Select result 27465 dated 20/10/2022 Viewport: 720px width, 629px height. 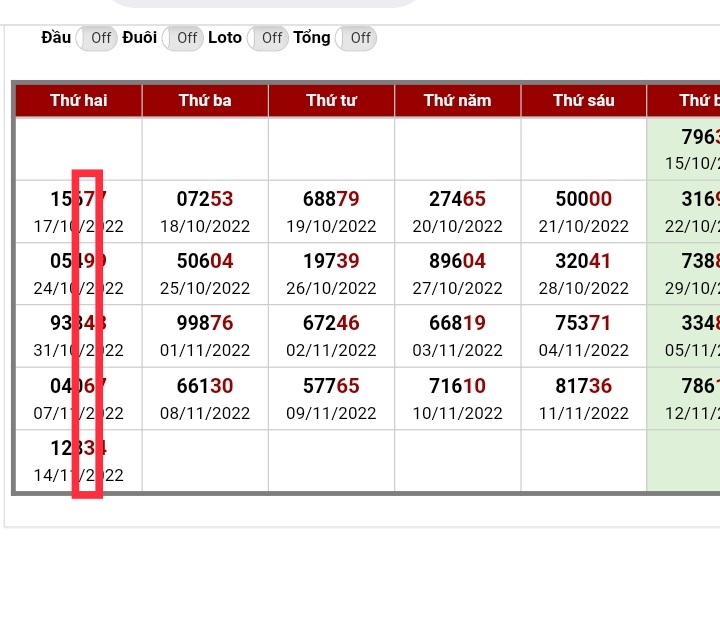[457, 199]
